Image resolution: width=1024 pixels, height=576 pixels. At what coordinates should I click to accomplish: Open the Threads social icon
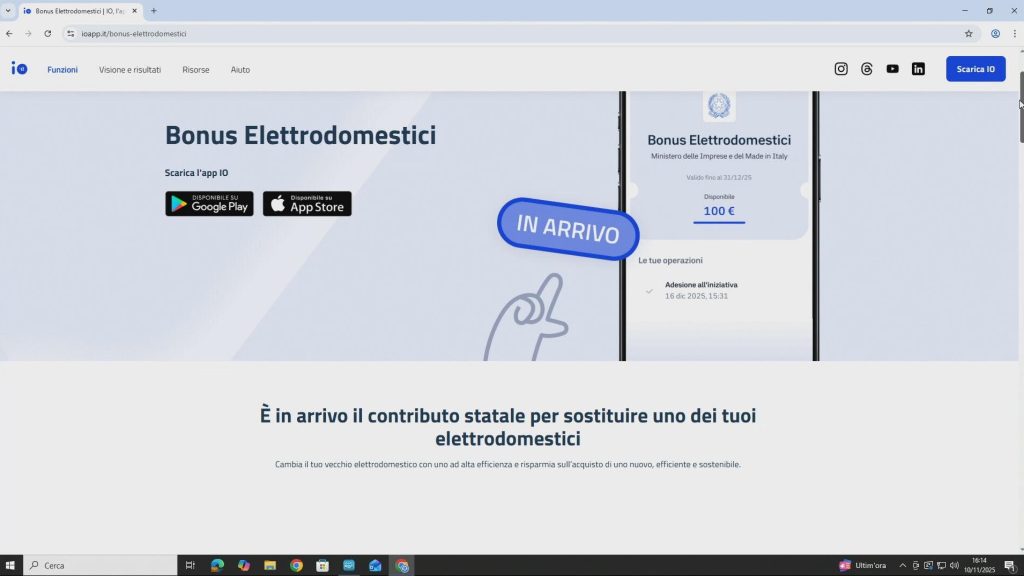pyautogui.click(x=867, y=69)
